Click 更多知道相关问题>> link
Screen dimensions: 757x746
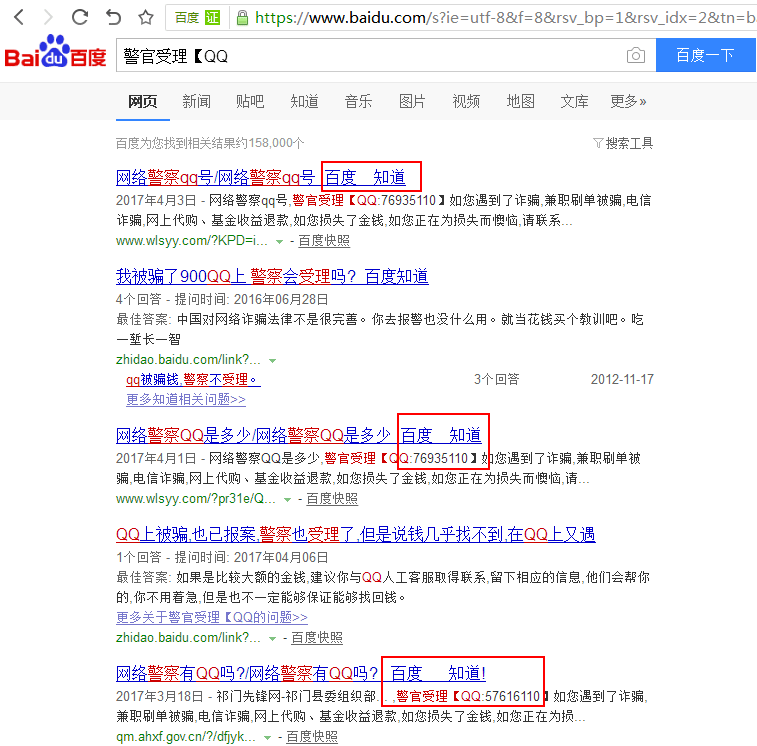click(x=186, y=399)
